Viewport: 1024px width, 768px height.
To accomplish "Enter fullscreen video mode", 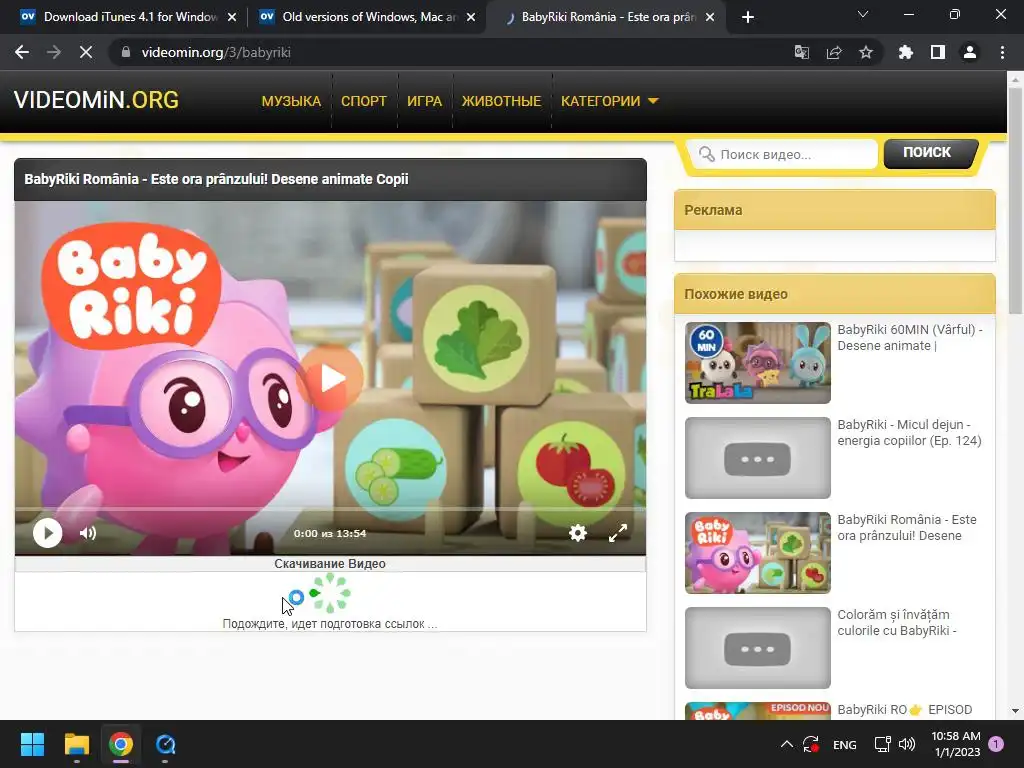I will [x=618, y=533].
